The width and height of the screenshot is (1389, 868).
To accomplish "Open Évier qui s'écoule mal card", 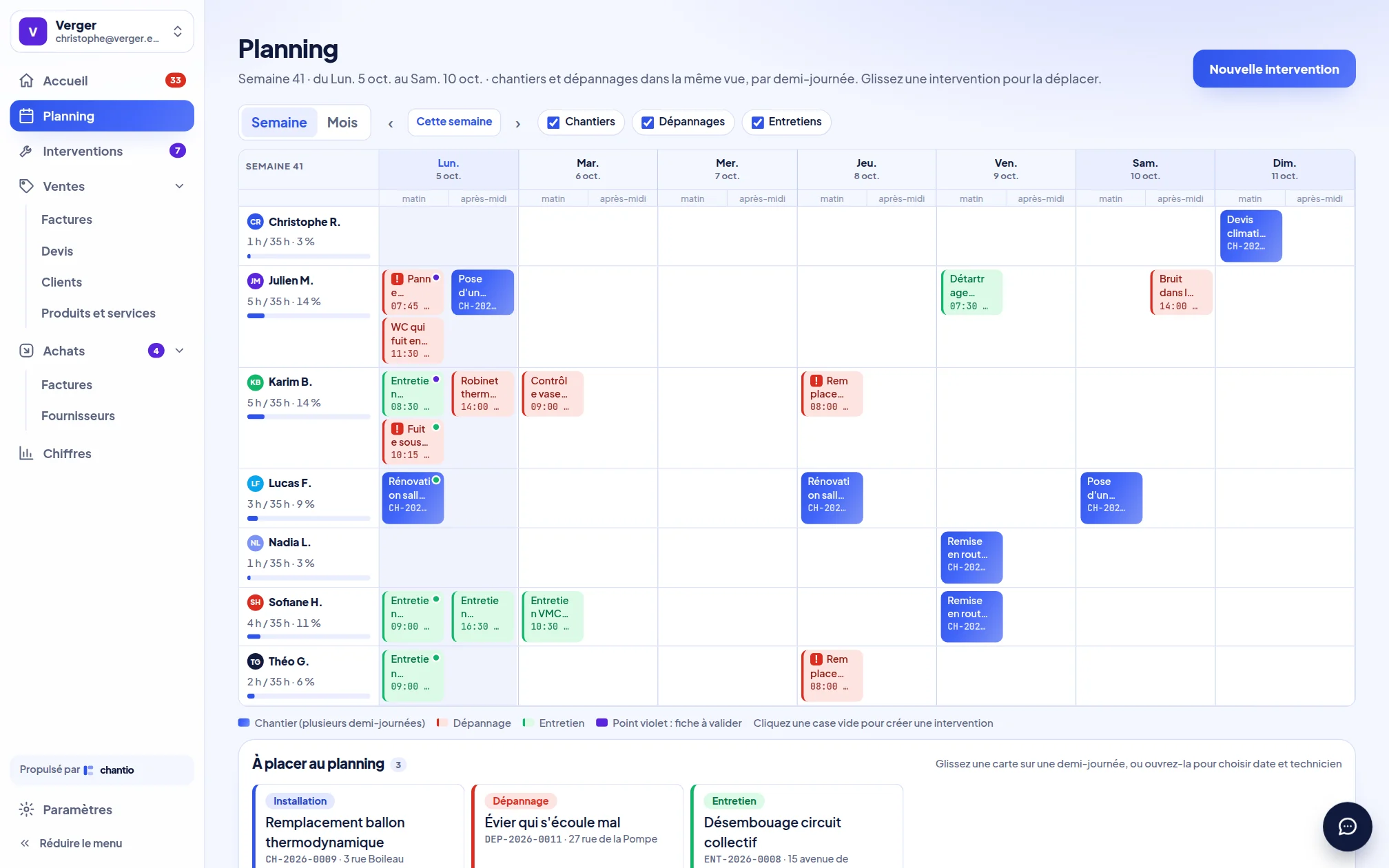I will [577, 826].
